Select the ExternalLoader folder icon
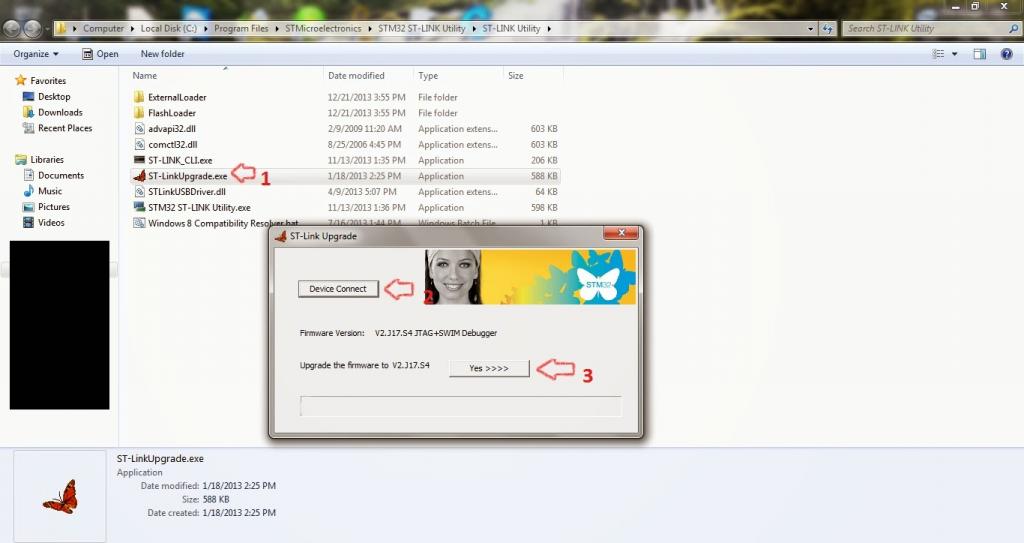This screenshot has width=1024, height=543. pyautogui.click(x=139, y=97)
